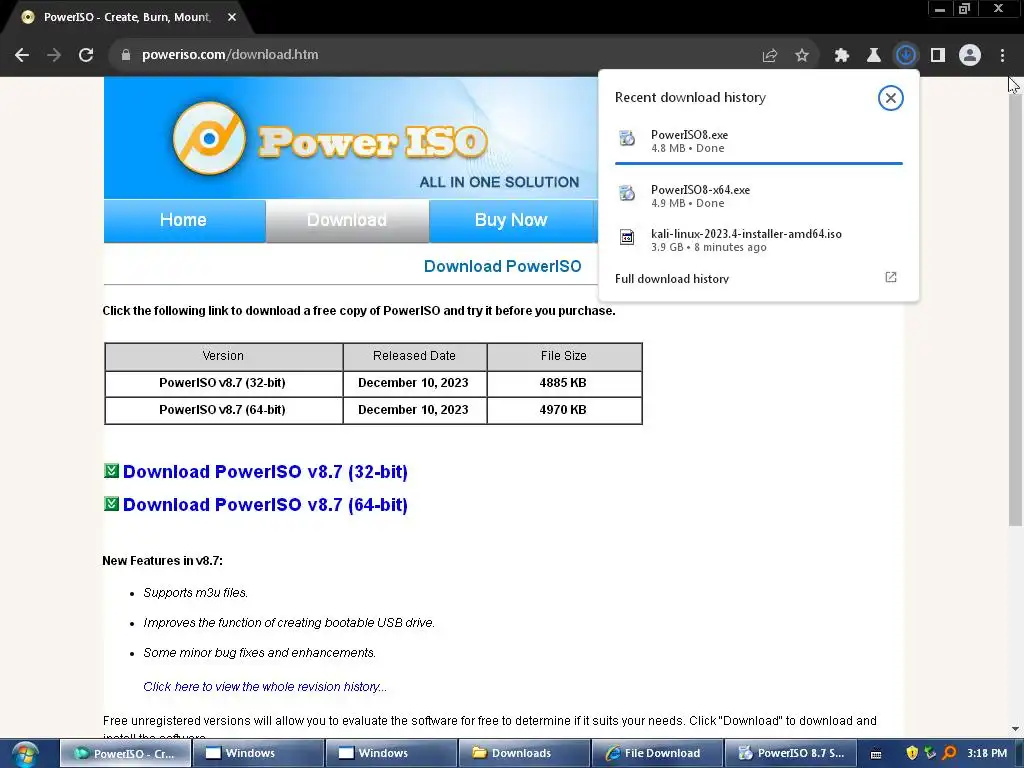Screen dimensions: 1024x768
Task: Click the open-in-new-tab history icon
Action: [x=891, y=278]
